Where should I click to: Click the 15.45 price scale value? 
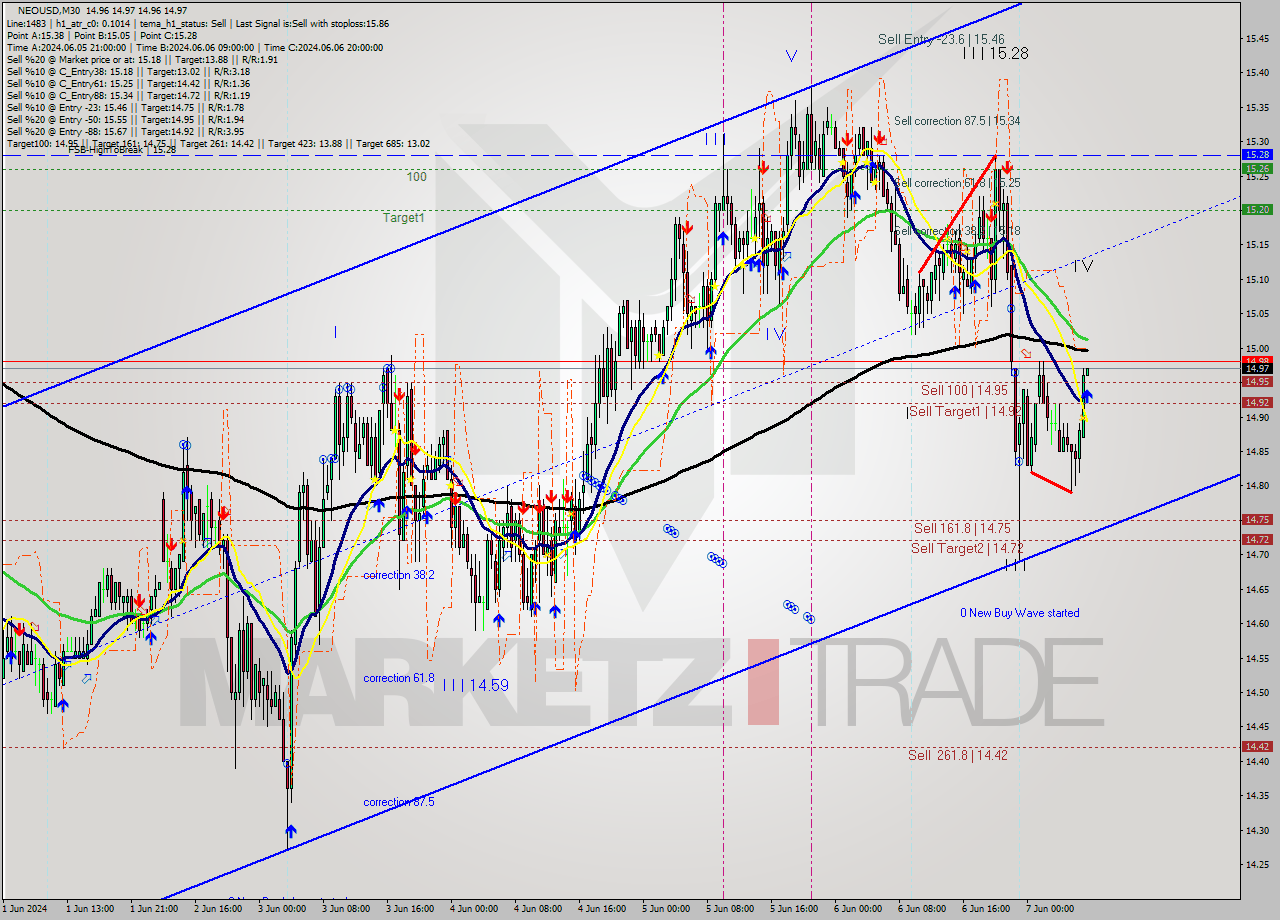click(x=1257, y=39)
